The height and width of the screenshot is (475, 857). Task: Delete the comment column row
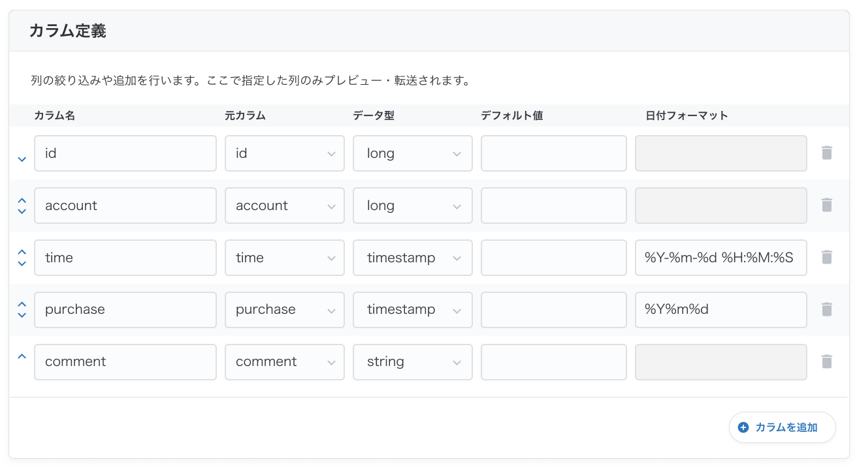point(826,361)
